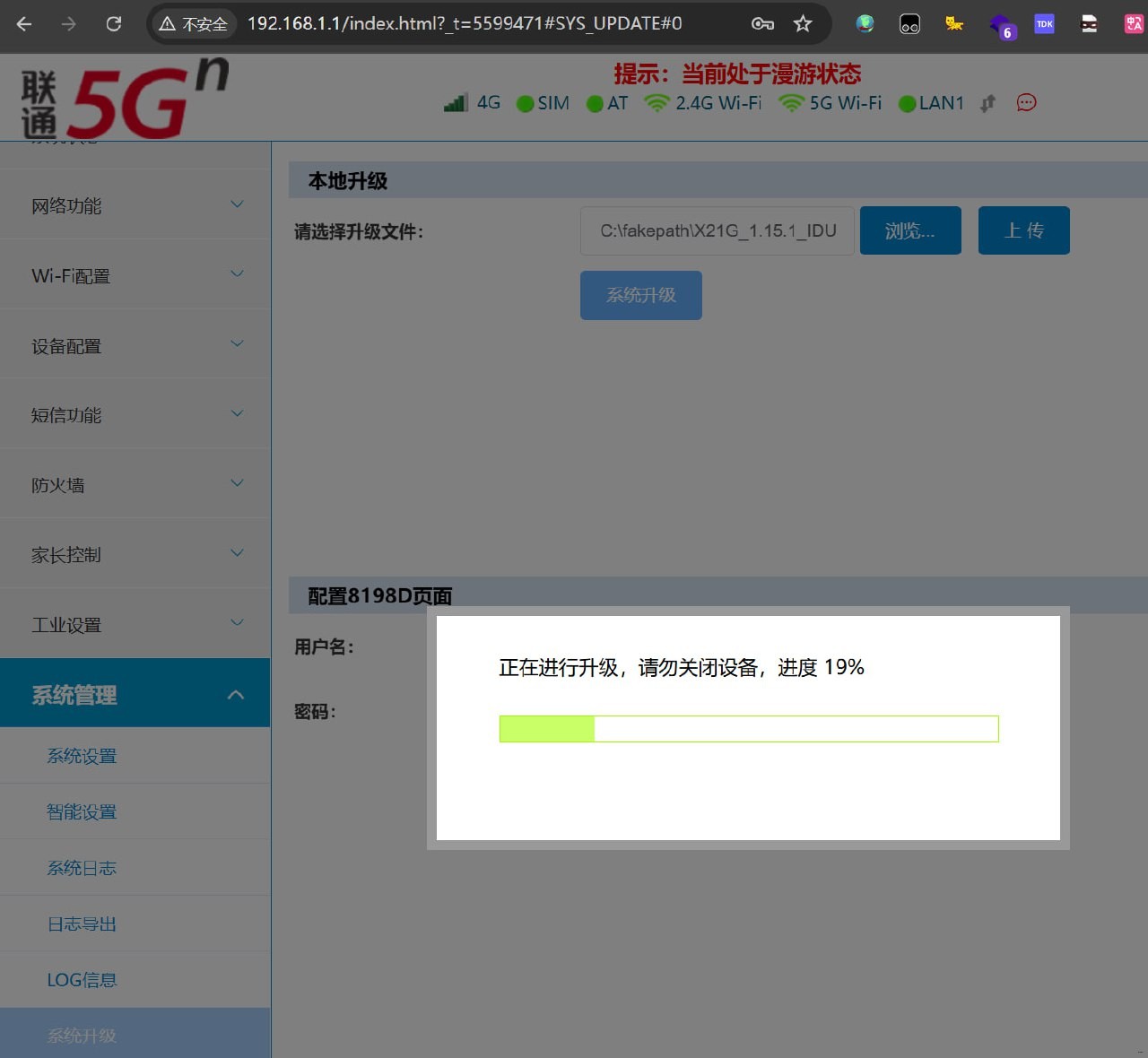Collapse the 系统管理 menu section

point(135,694)
